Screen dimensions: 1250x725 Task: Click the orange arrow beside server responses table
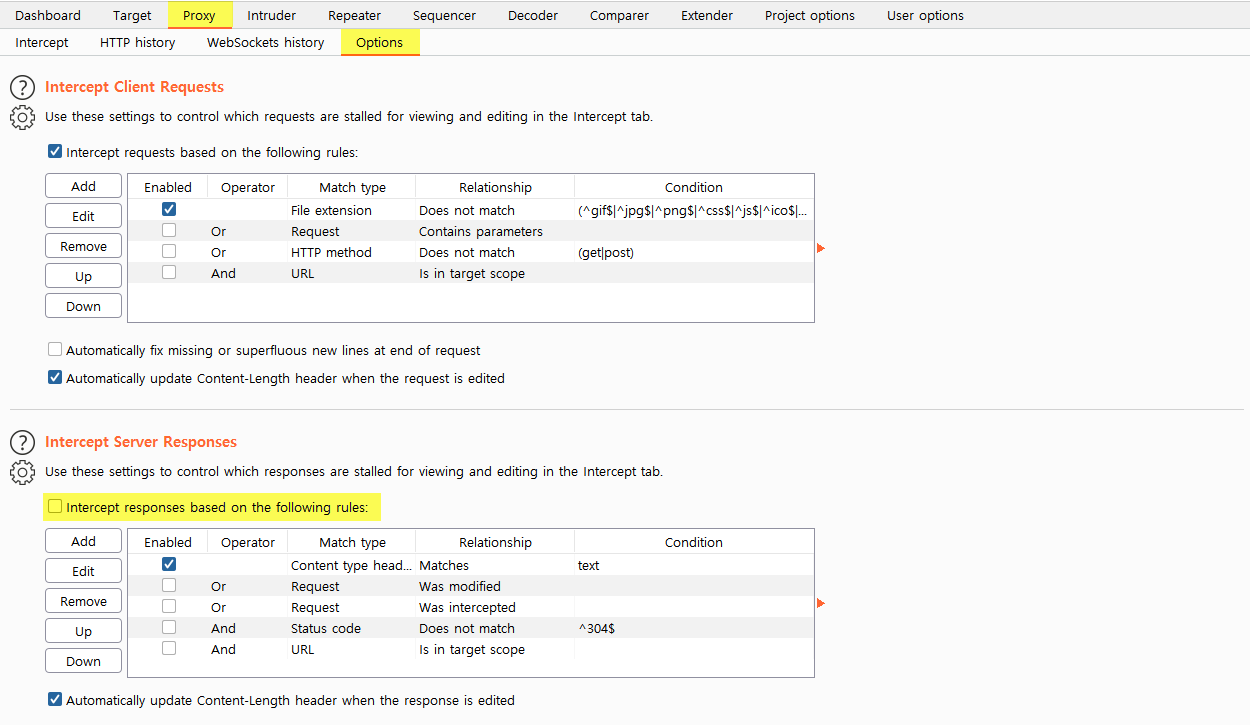(x=821, y=603)
